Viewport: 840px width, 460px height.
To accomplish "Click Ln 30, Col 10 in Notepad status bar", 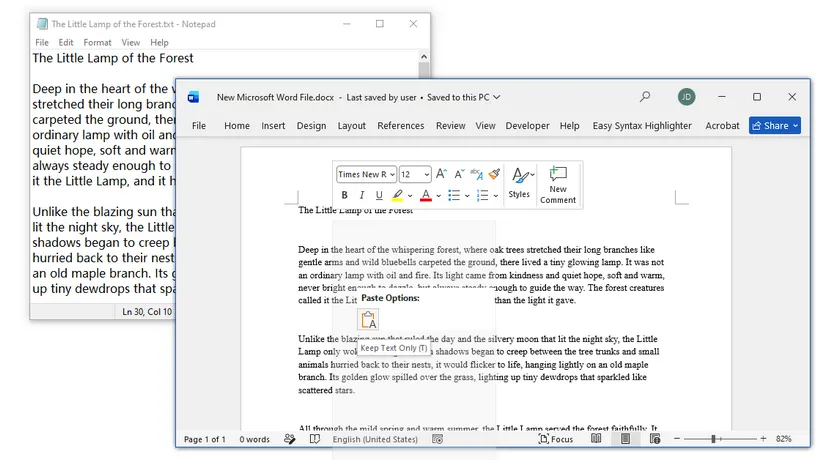I will [147, 312].
